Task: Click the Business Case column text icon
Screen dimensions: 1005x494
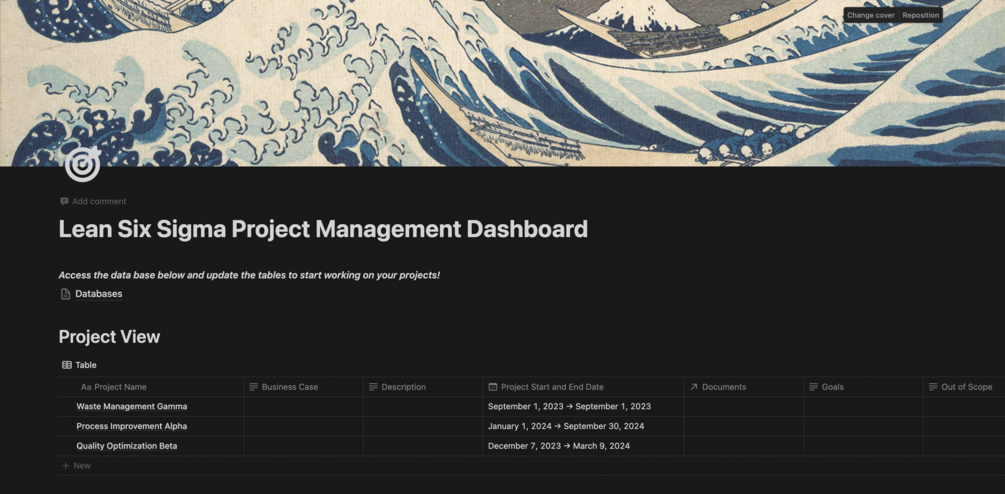Action: pos(254,387)
